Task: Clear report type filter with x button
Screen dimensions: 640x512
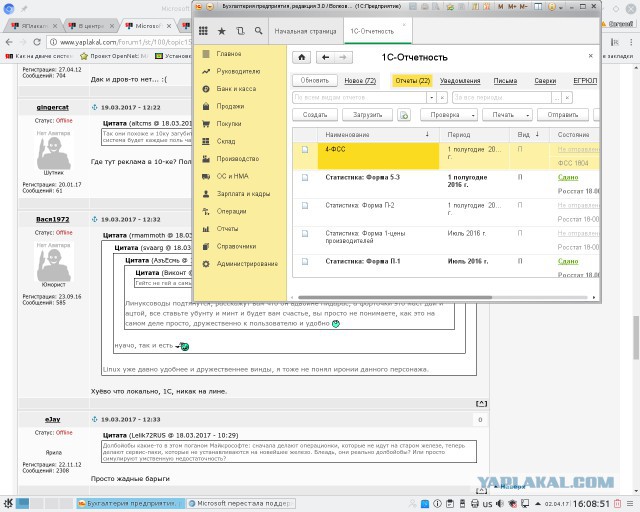Action: pyautogui.click(x=442, y=98)
